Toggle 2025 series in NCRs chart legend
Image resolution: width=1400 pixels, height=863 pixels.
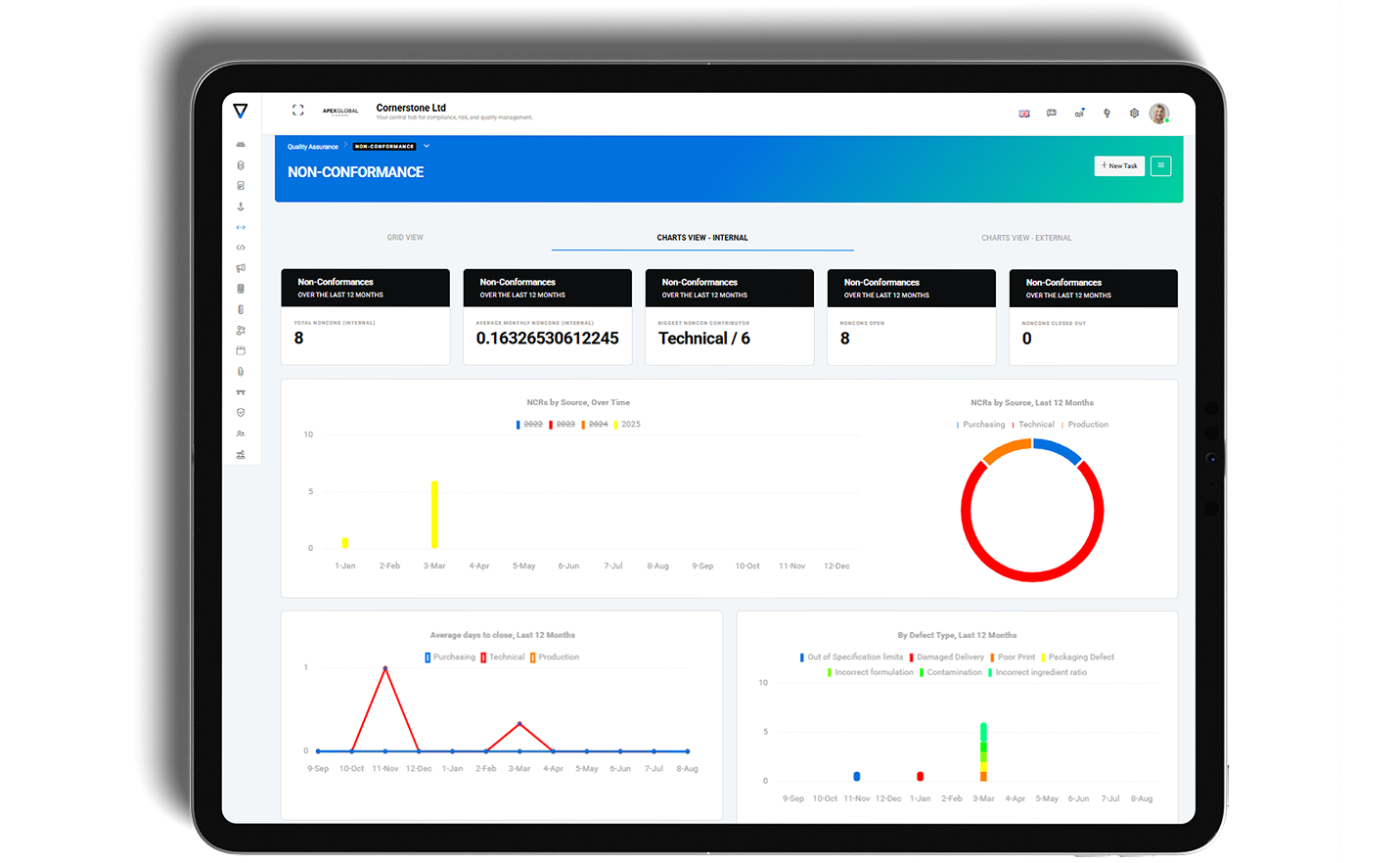point(630,425)
